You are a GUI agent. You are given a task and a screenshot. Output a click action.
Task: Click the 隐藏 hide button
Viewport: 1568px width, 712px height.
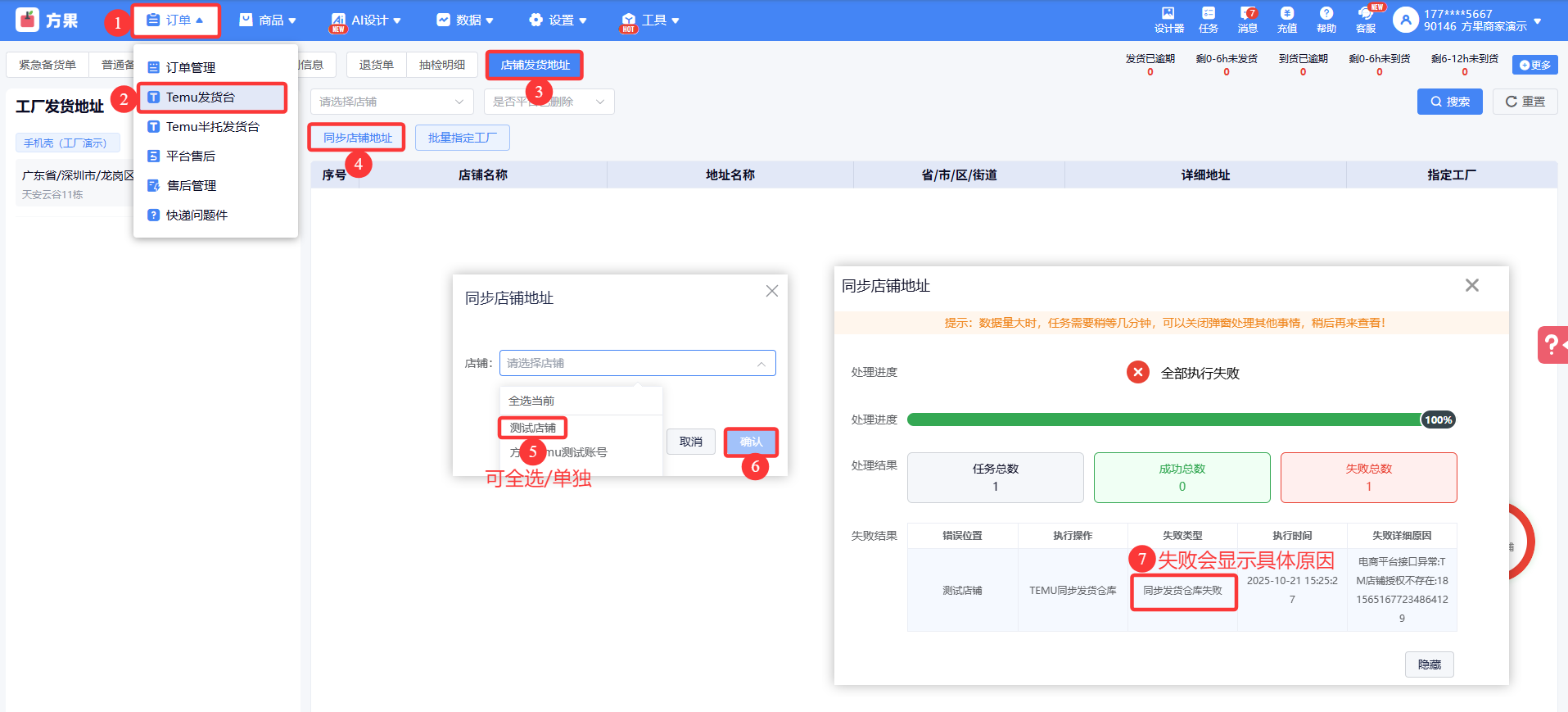click(1429, 664)
